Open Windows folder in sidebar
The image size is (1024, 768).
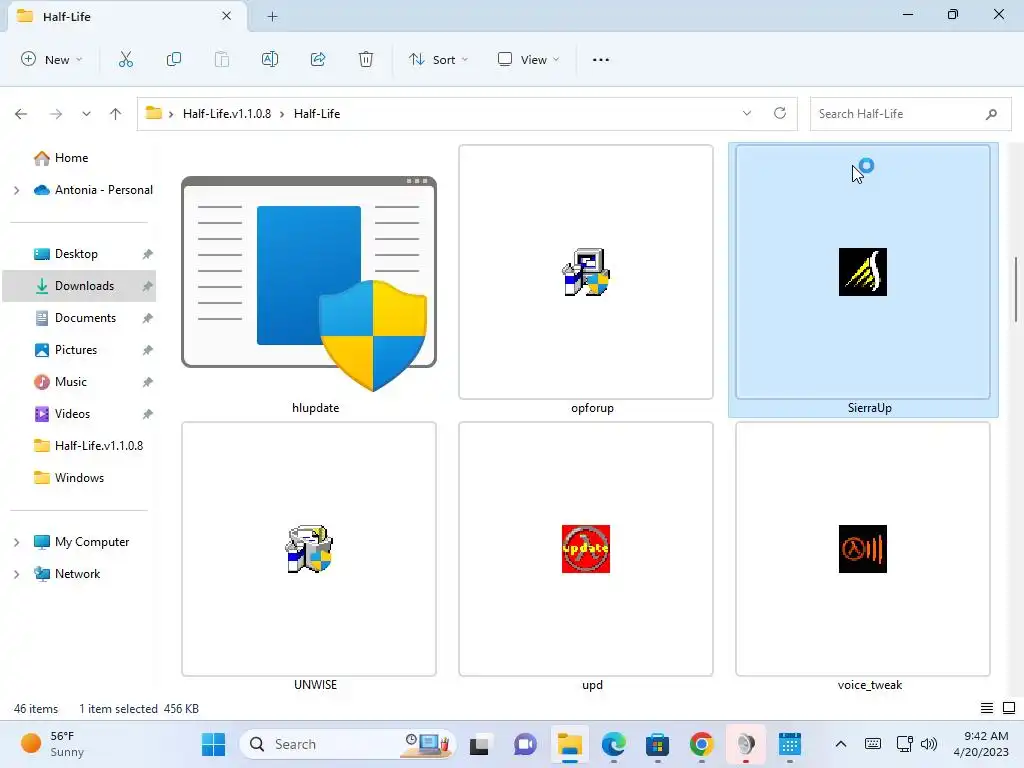[80, 478]
